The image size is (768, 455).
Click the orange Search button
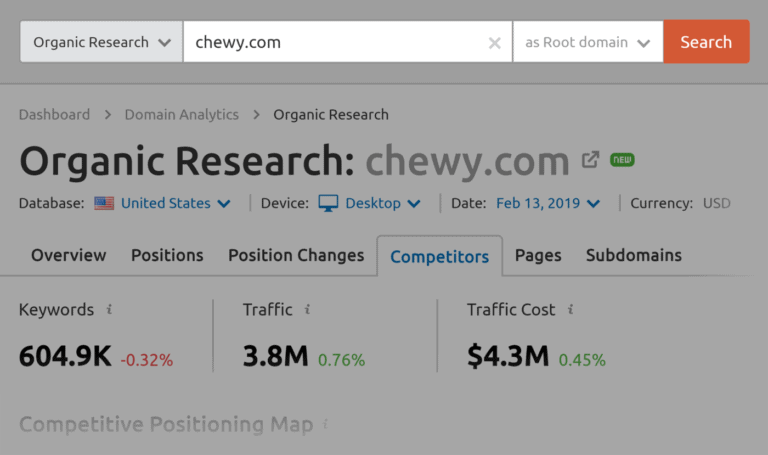tap(706, 42)
